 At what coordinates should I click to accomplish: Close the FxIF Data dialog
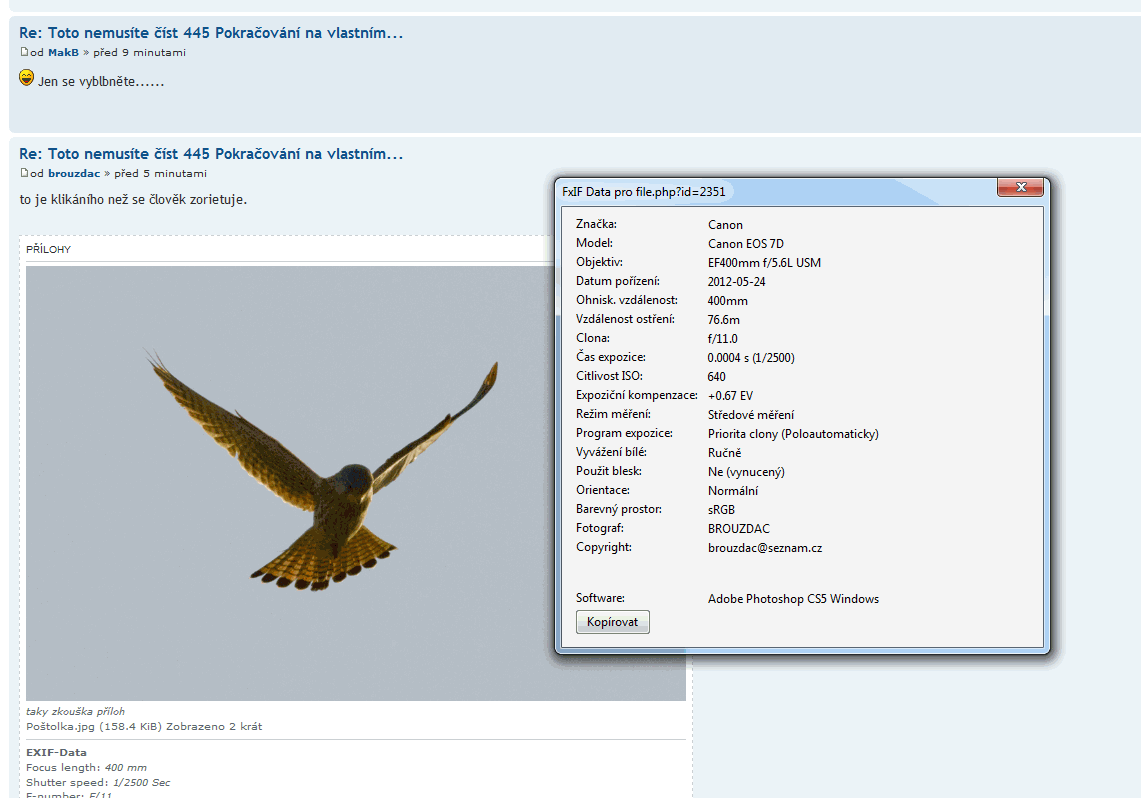[1020, 188]
